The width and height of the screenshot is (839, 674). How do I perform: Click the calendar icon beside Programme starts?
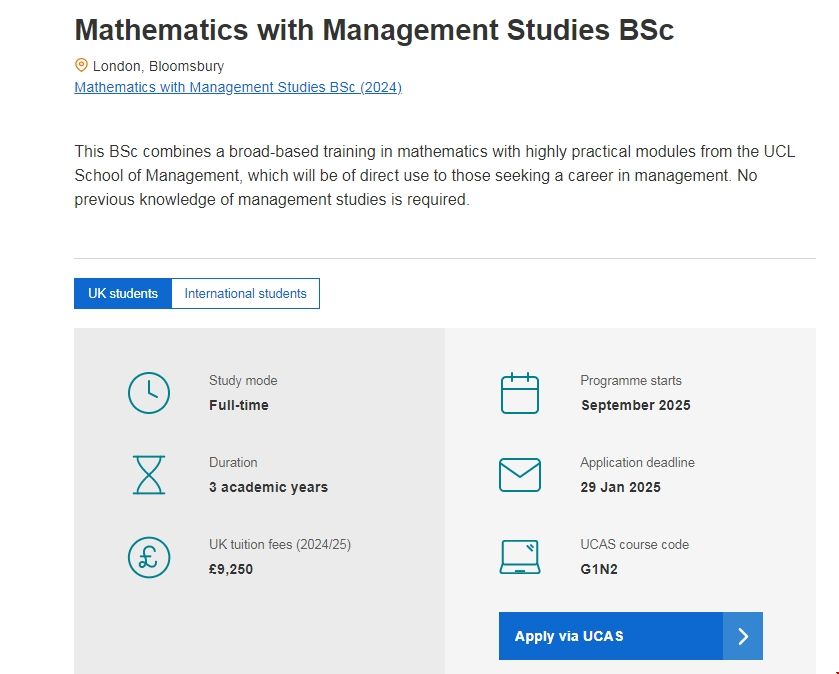point(519,393)
